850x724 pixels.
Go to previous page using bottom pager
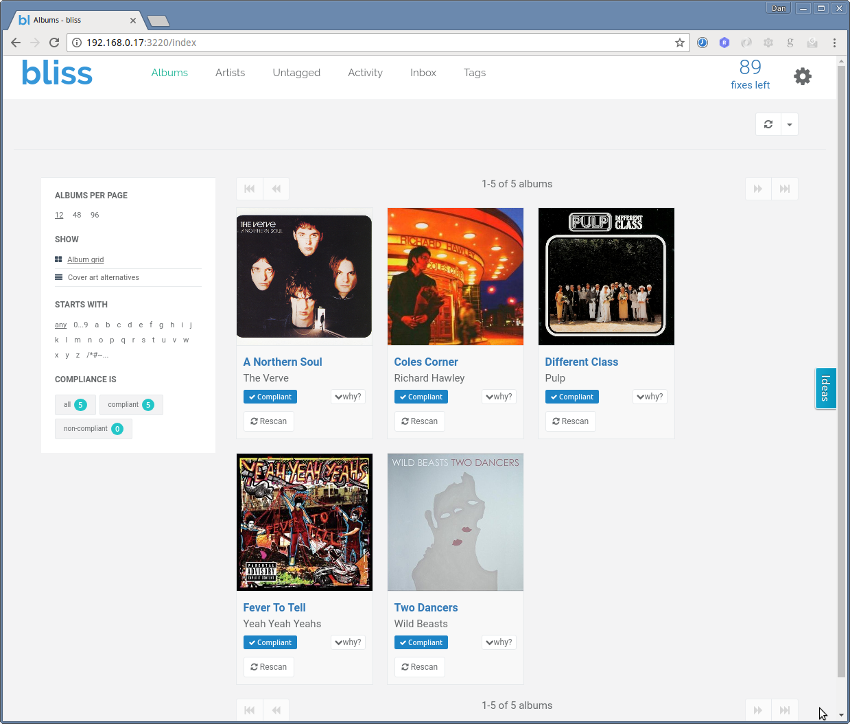[x=276, y=710]
